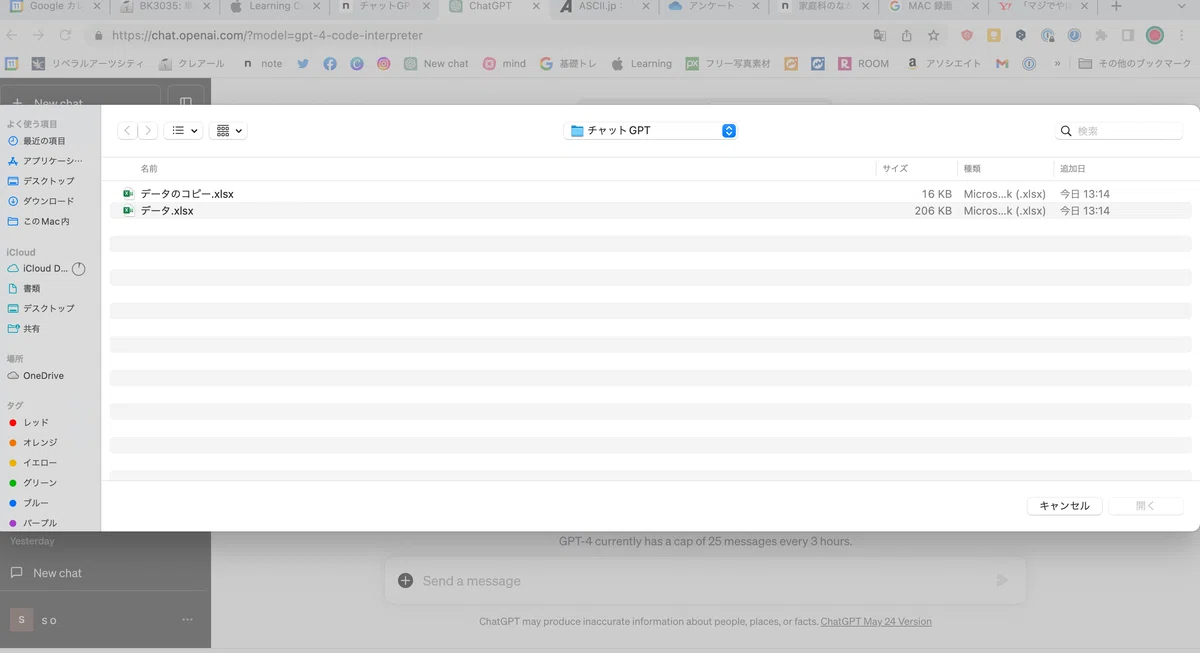Expand the チャットGPT folder path popup
The height and width of the screenshot is (653, 1200).
click(x=650, y=131)
